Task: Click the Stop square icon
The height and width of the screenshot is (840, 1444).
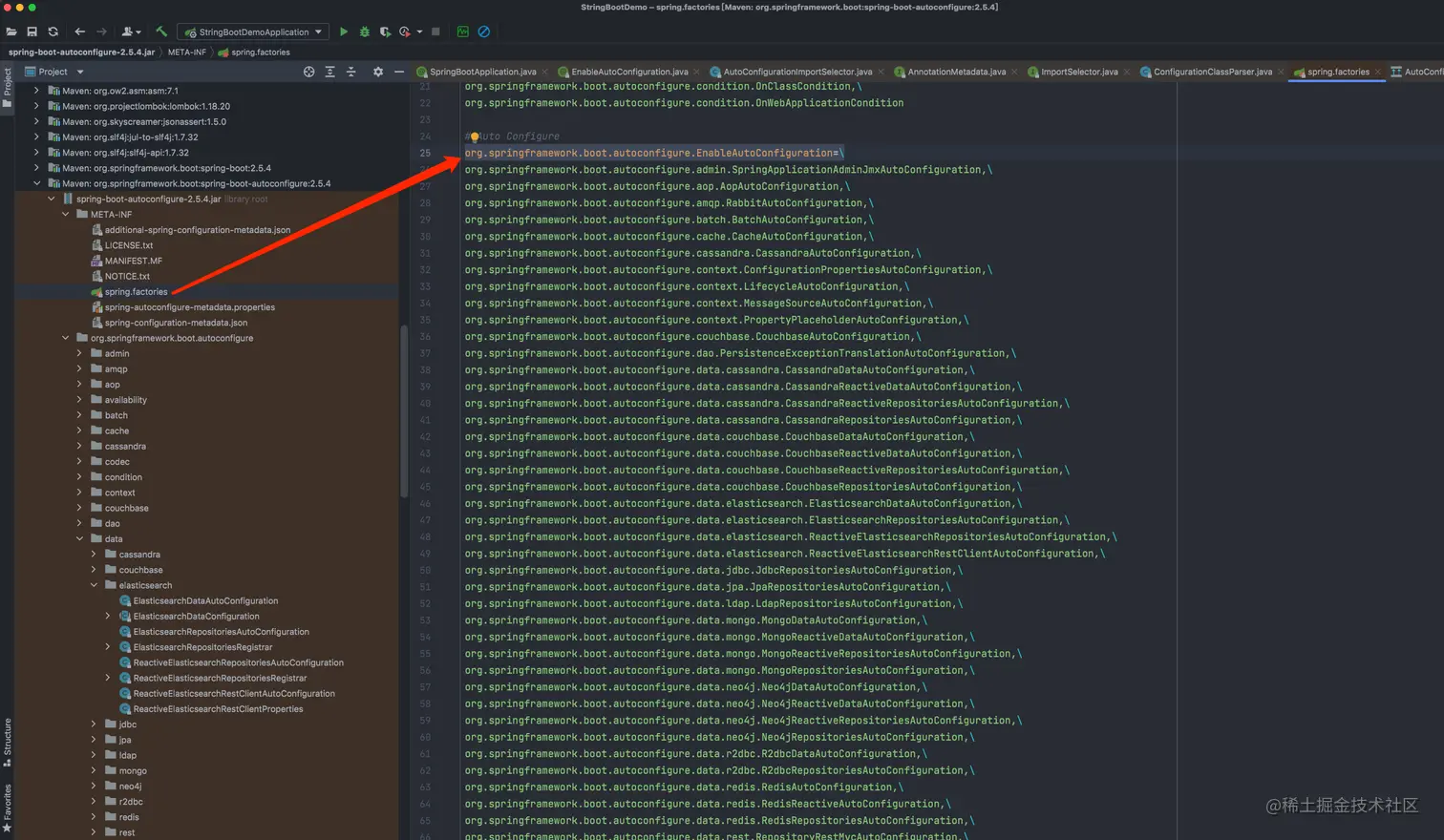Action: point(435,31)
